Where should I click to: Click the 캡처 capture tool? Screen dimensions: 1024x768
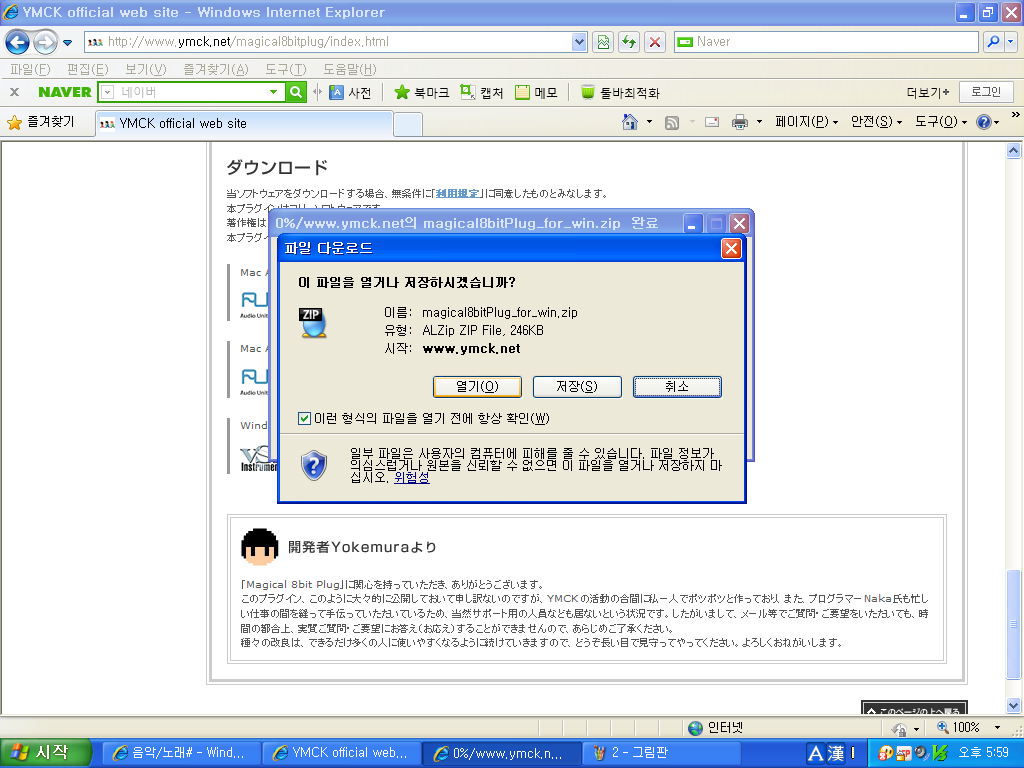click(x=482, y=93)
